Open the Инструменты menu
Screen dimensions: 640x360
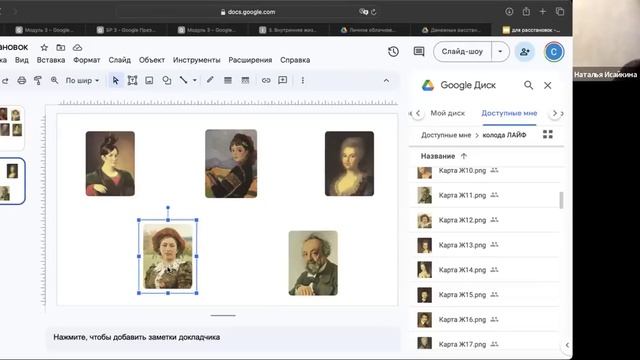pos(196,60)
